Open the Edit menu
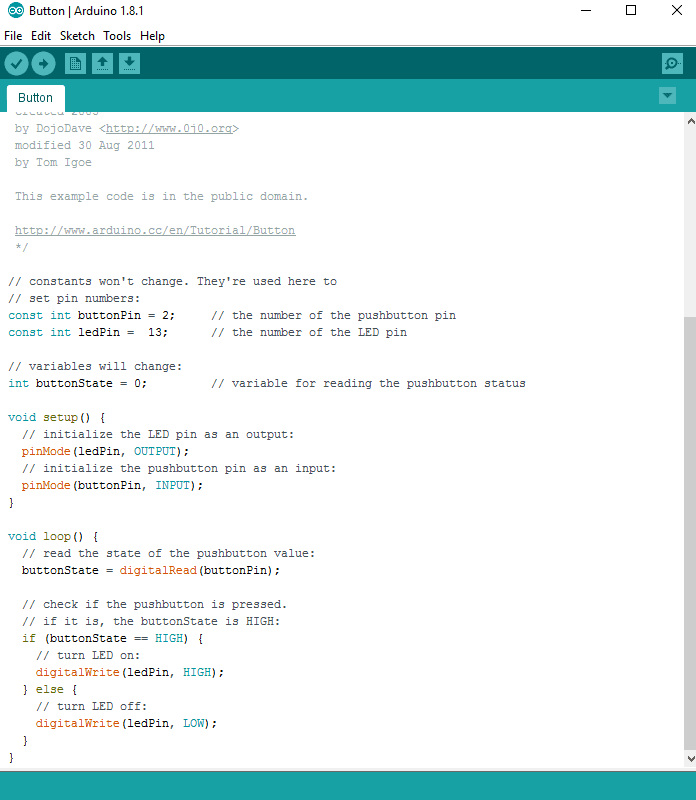This screenshot has width=696, height=800. click(x=41, y=36)
